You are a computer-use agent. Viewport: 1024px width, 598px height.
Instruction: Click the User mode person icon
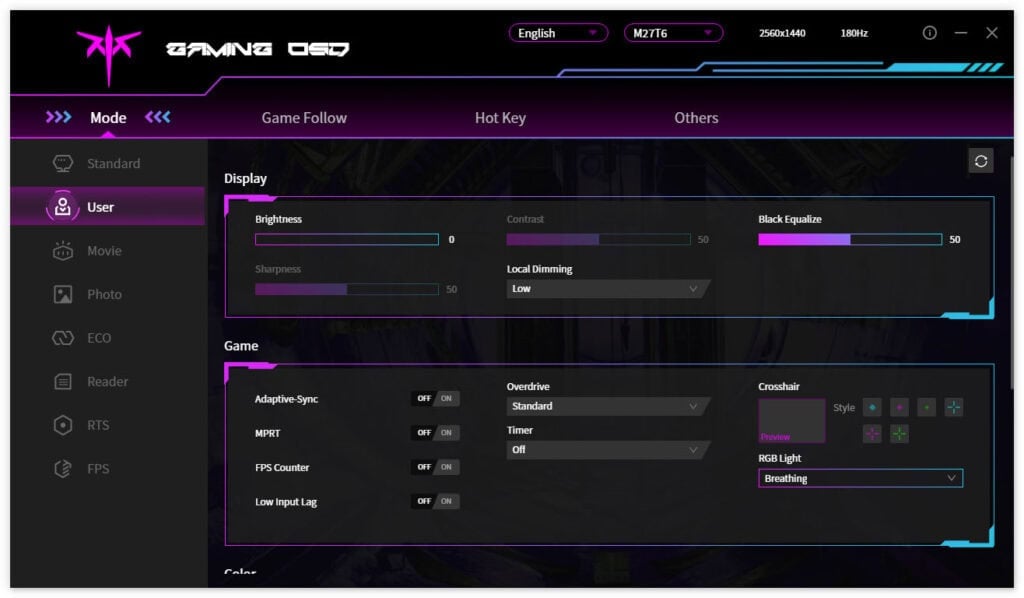point(63,207)
